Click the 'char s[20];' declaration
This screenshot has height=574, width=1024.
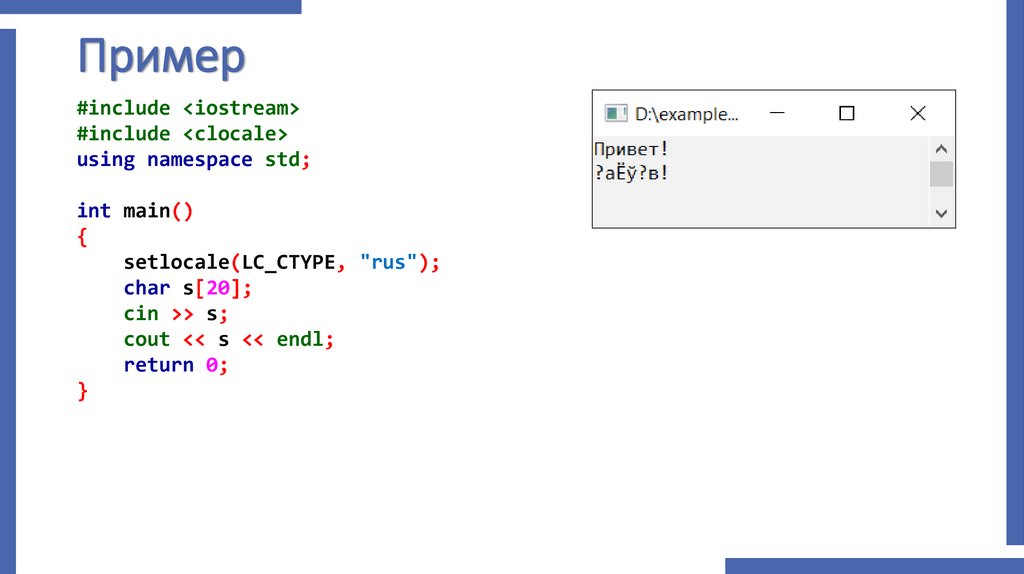(187, 288)
